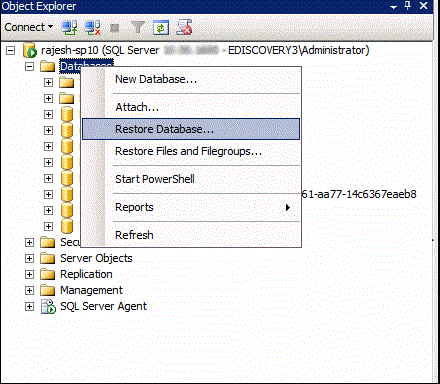This screenshot has width=440, height=384.
Task: Click the Management folder icon
Action: coord(47,290)
